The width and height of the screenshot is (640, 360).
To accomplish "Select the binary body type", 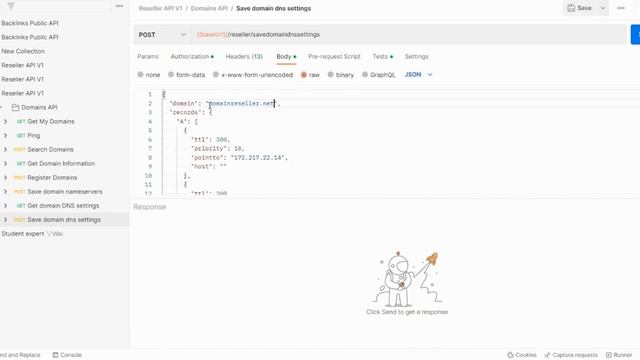I will (x=341, y=75).
